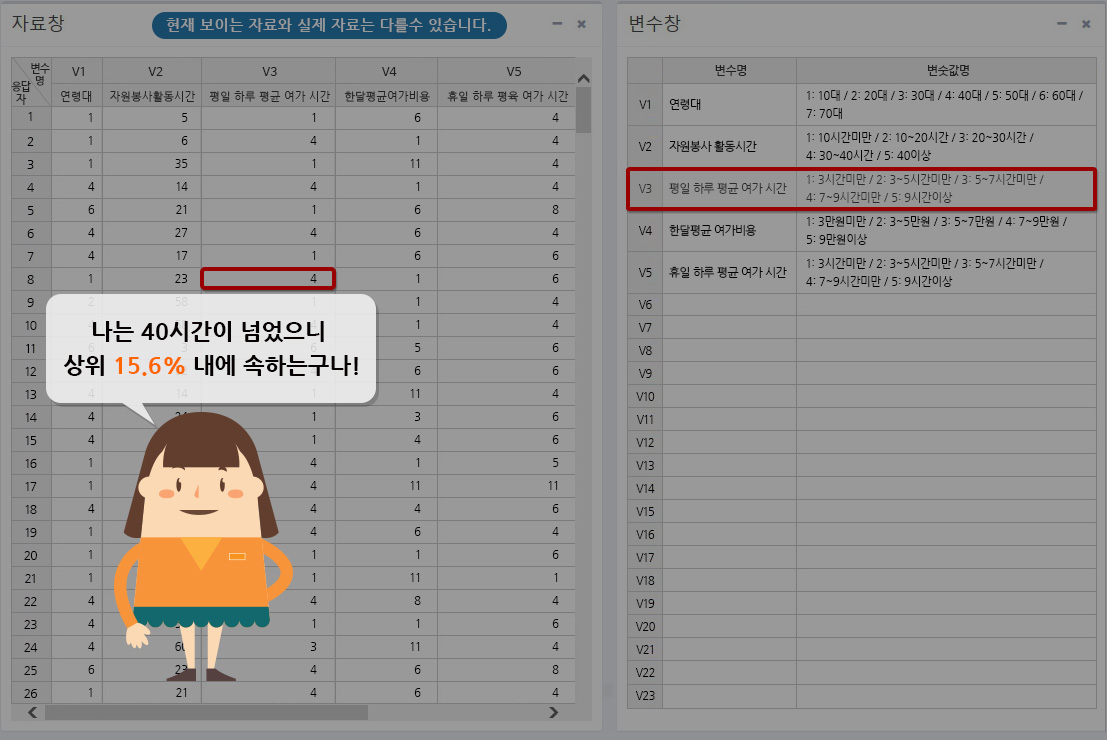Click the data table's scroll-right arrow

pyautogui.click(x=554, y=712)
